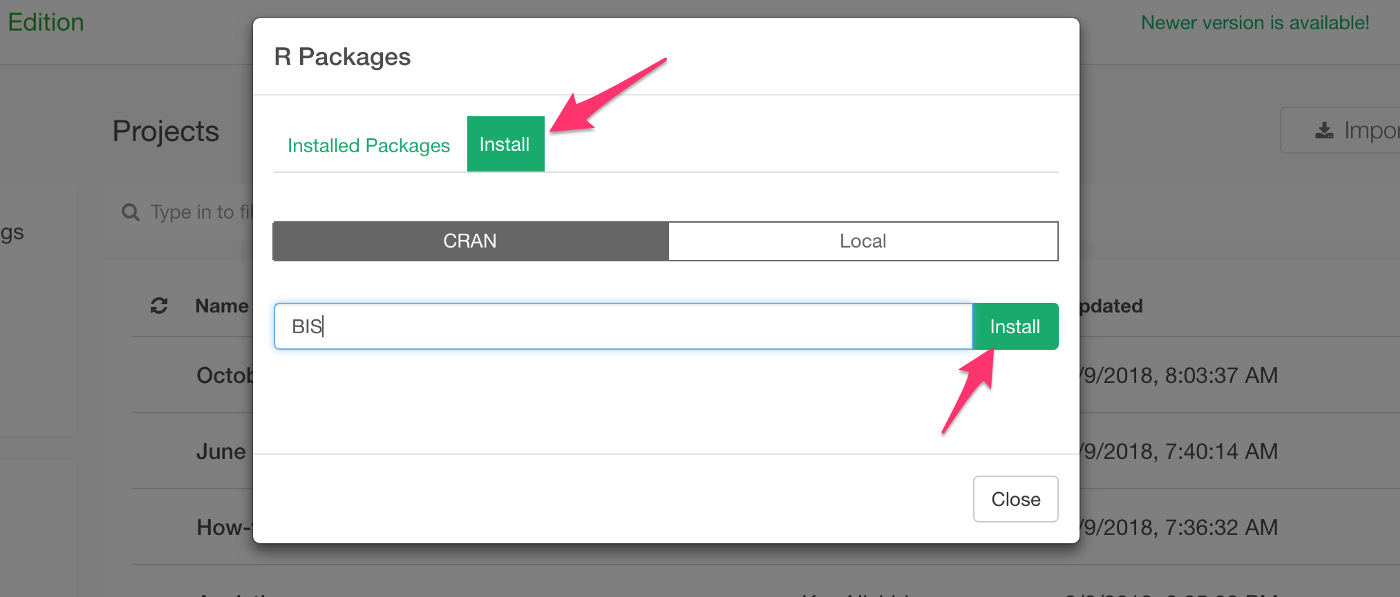Click the download icon on the Import button
The image size is (1400, 597).
click(x=1323, y=131)
